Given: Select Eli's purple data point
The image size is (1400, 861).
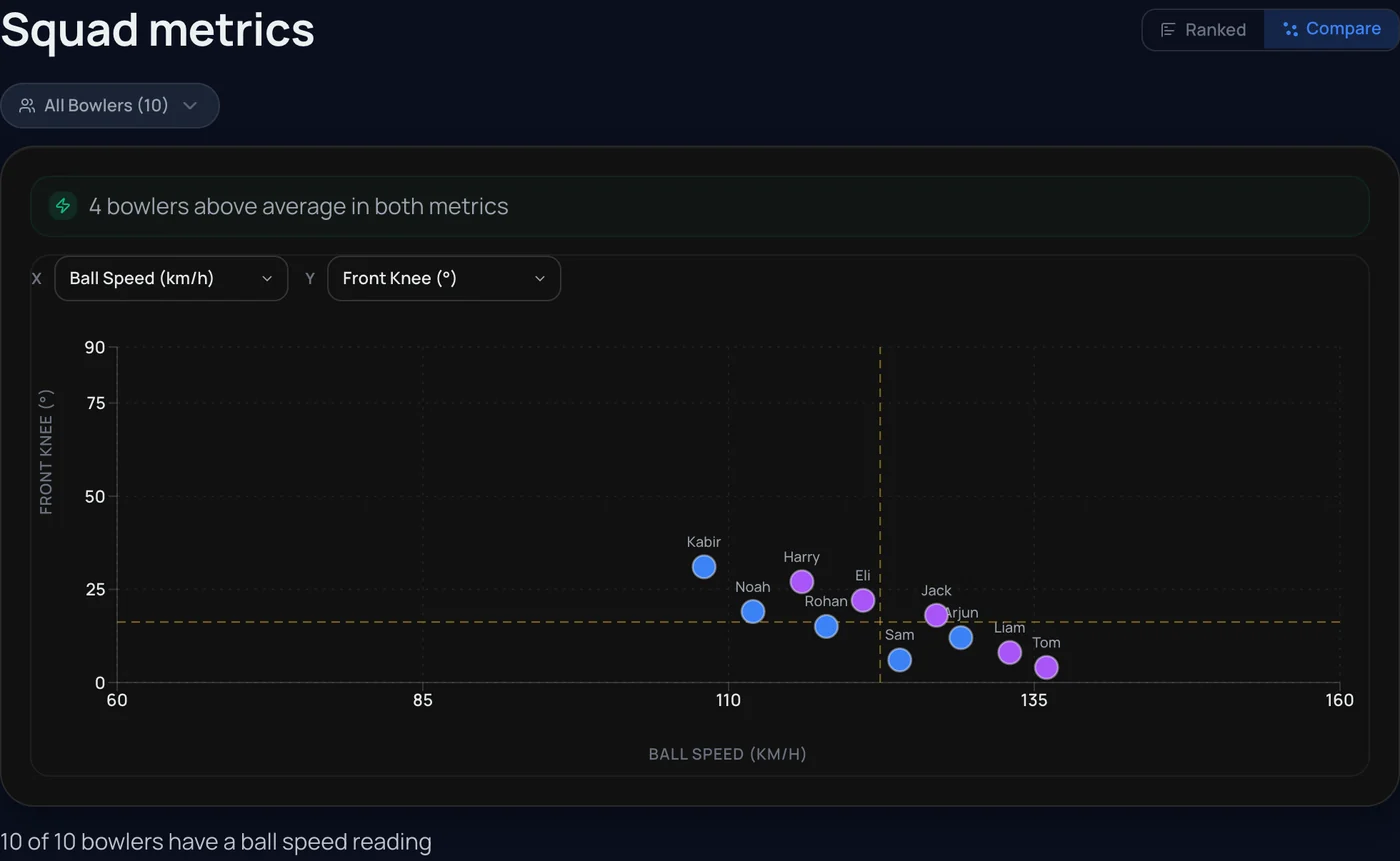Looking at the screenshot, I should [863, 600].
